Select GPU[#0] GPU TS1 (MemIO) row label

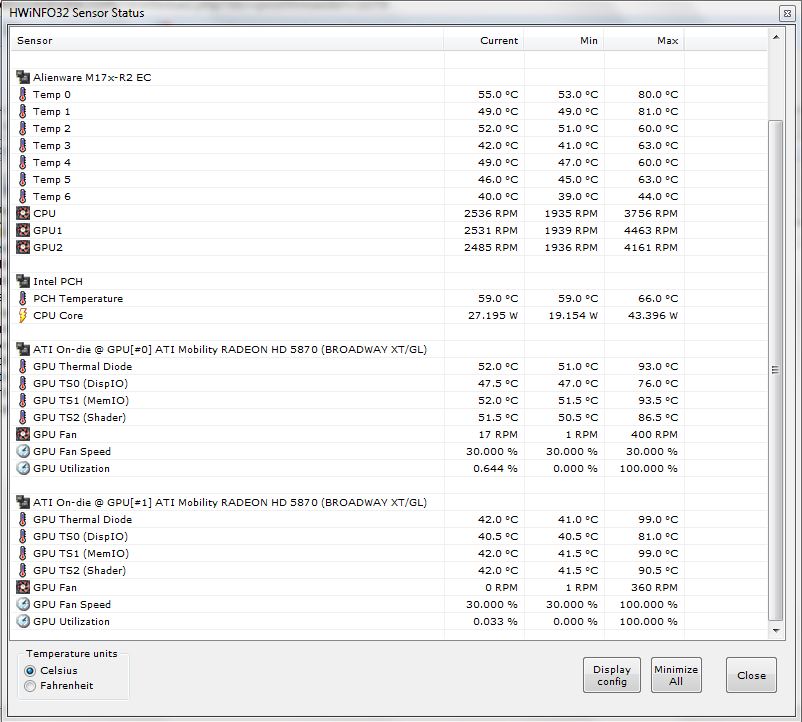81,400
